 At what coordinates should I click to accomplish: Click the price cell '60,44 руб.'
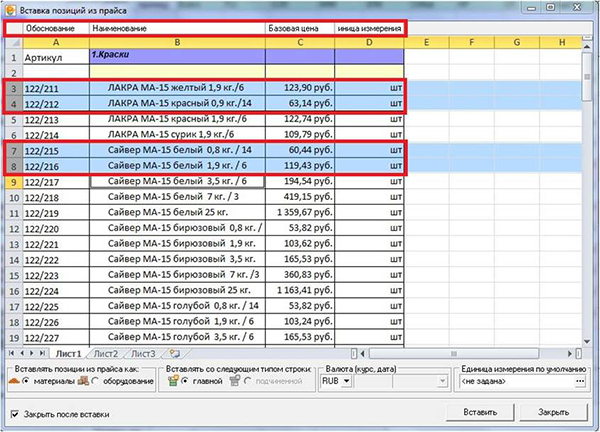coord(300,150)
